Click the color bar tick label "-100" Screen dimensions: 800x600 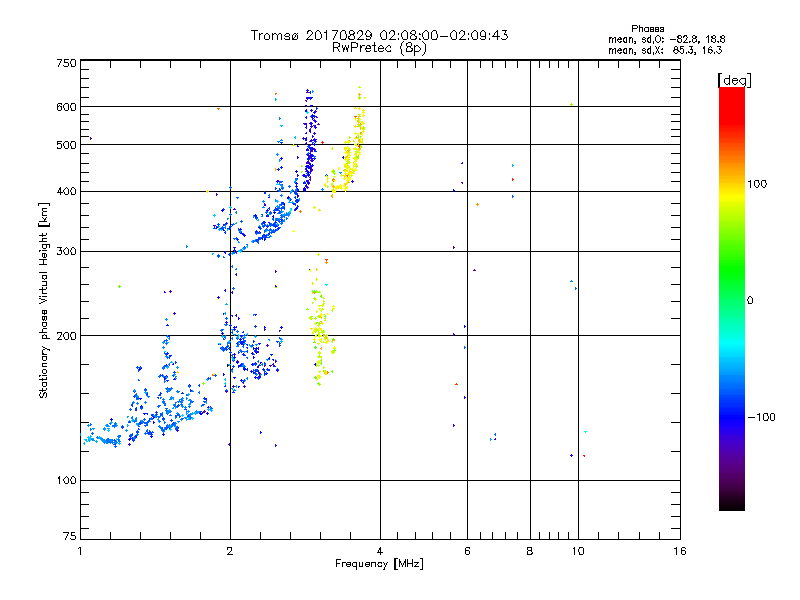tap(761, 417)
